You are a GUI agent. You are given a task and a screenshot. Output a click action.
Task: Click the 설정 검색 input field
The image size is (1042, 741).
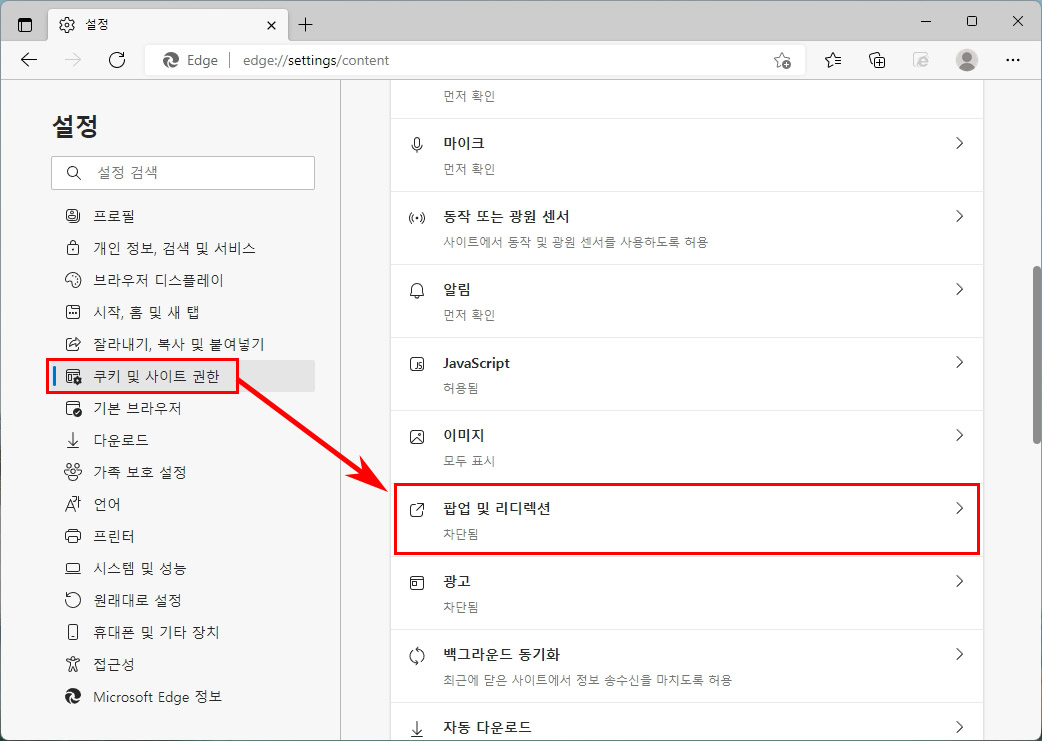183,173
